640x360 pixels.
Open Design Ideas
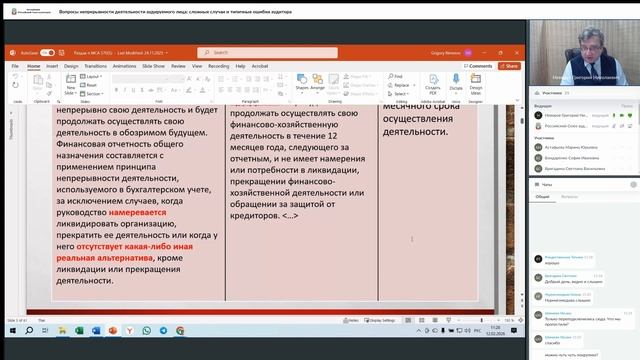476,84
